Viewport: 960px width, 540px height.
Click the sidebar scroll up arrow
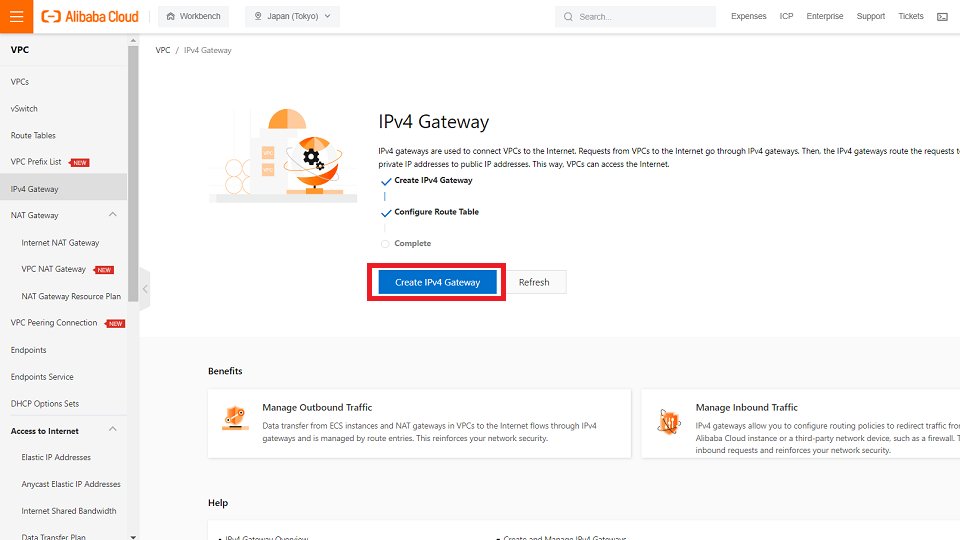point(133,40)
